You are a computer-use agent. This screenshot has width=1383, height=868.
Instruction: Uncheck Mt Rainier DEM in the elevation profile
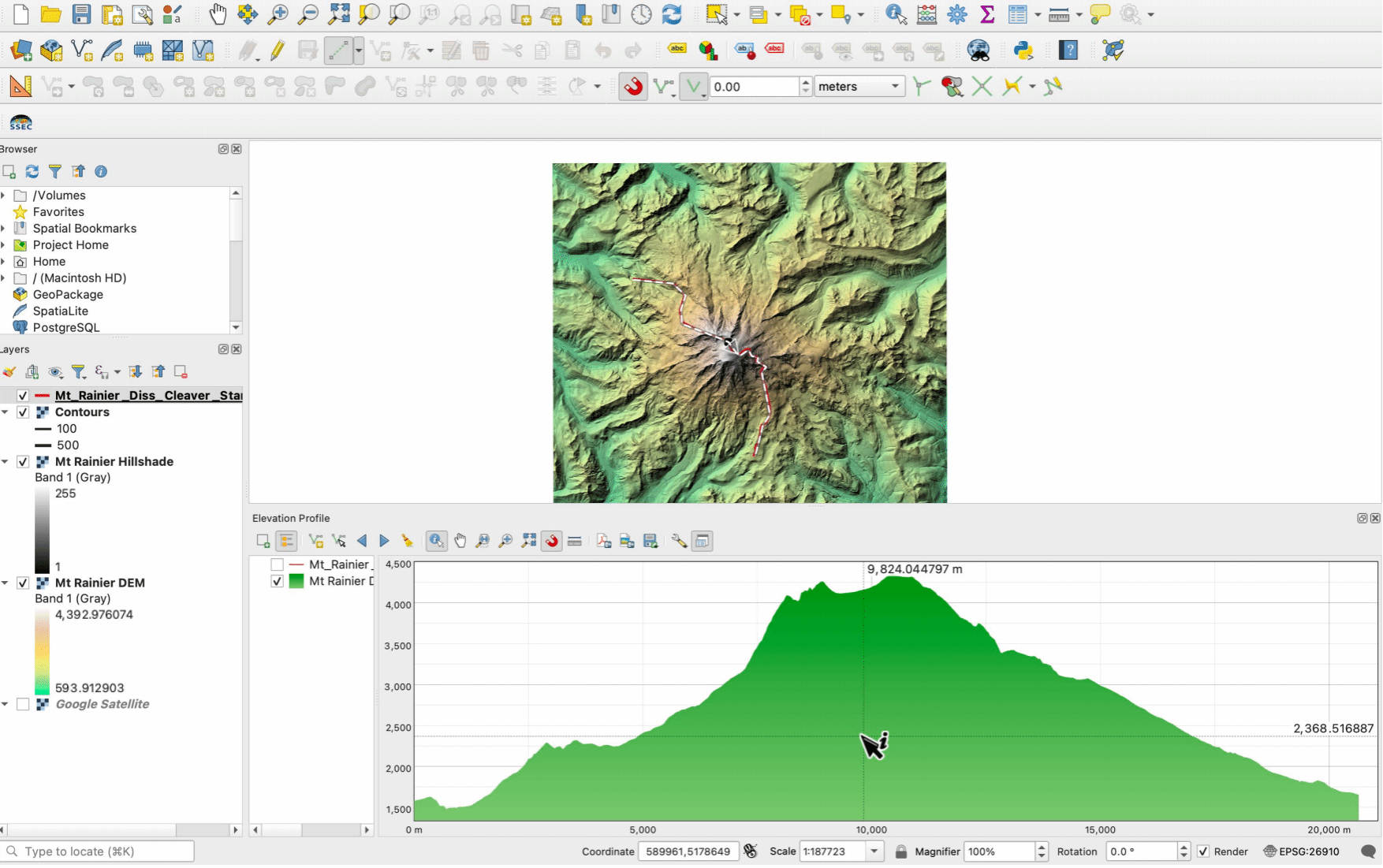click(x=277, y=581)
